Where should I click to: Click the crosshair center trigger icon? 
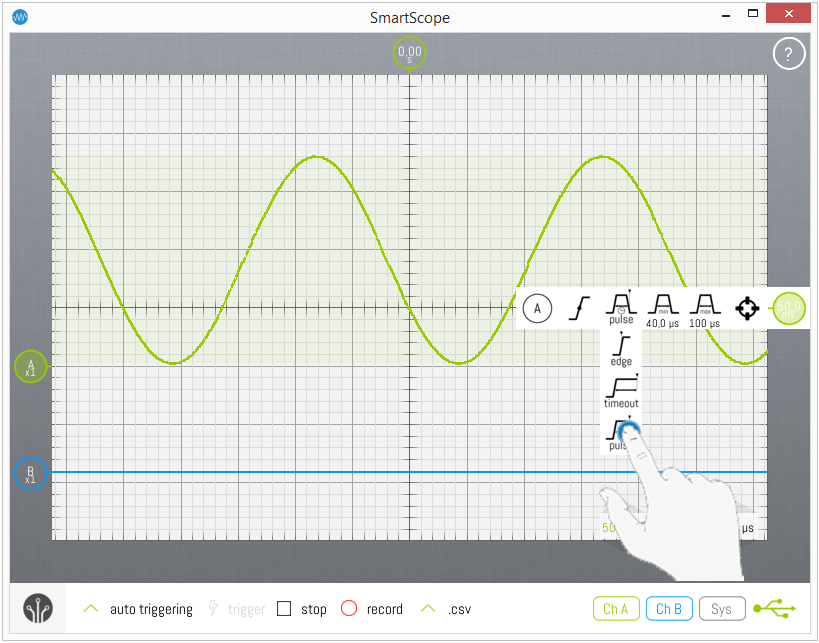pos(747,308)
